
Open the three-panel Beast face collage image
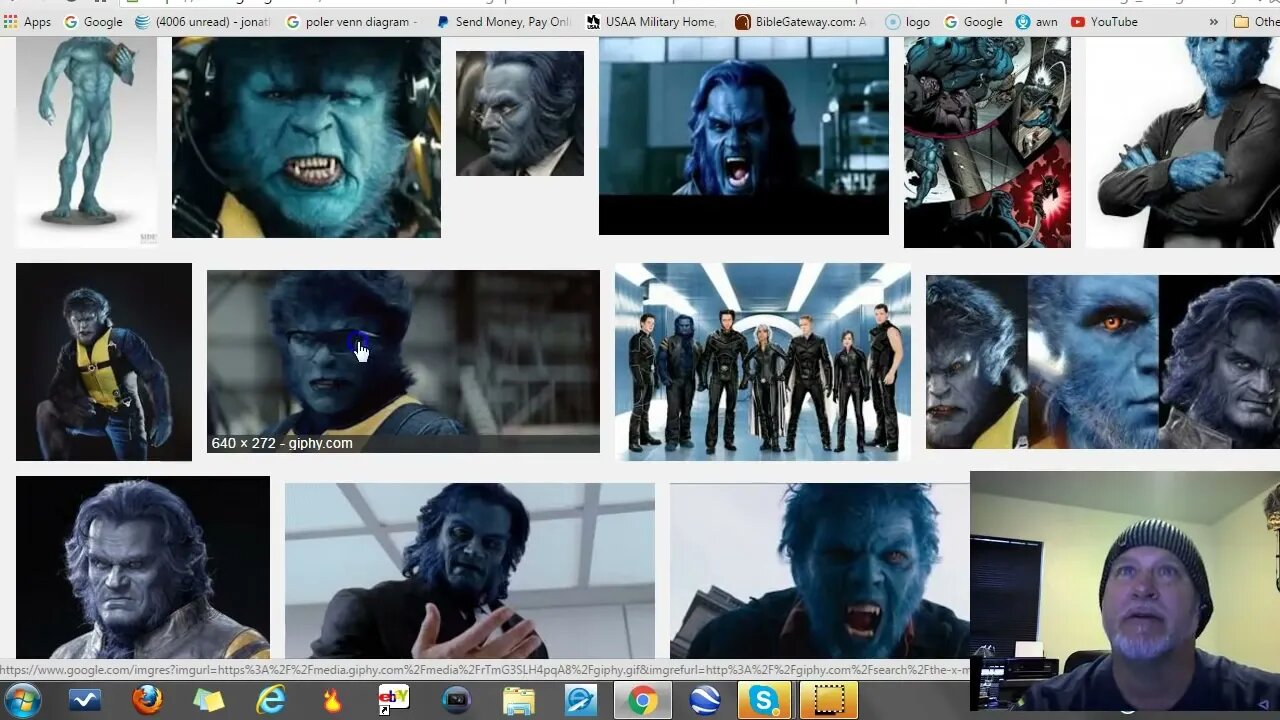tap(1103, 362)
